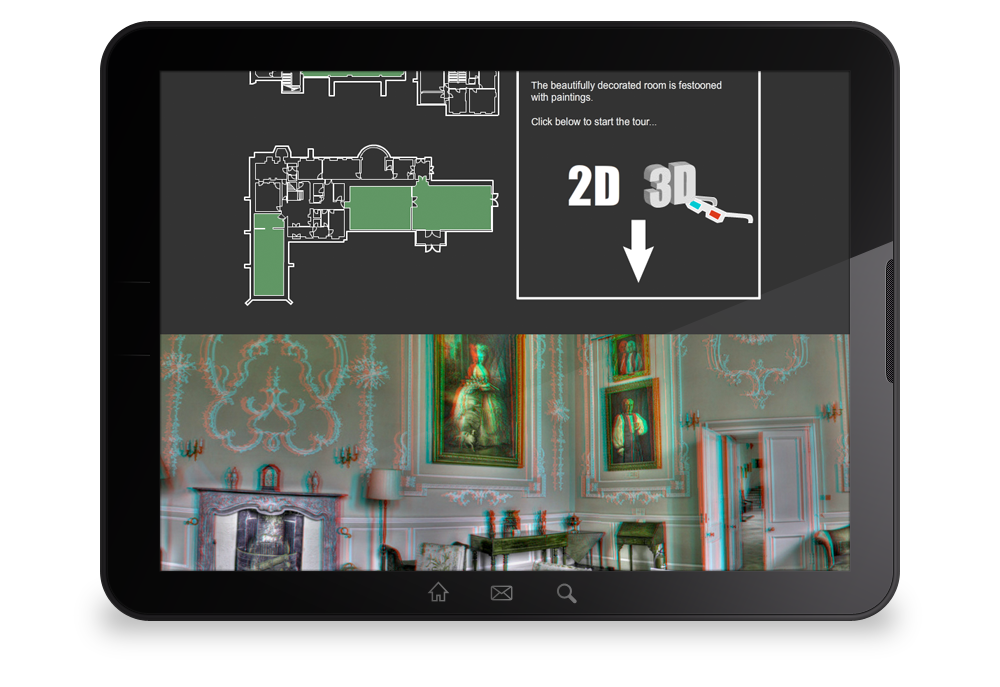Click the white down arrow below 2D
The height and width of the screenshot is (687, 1000).
click(638, 251)
